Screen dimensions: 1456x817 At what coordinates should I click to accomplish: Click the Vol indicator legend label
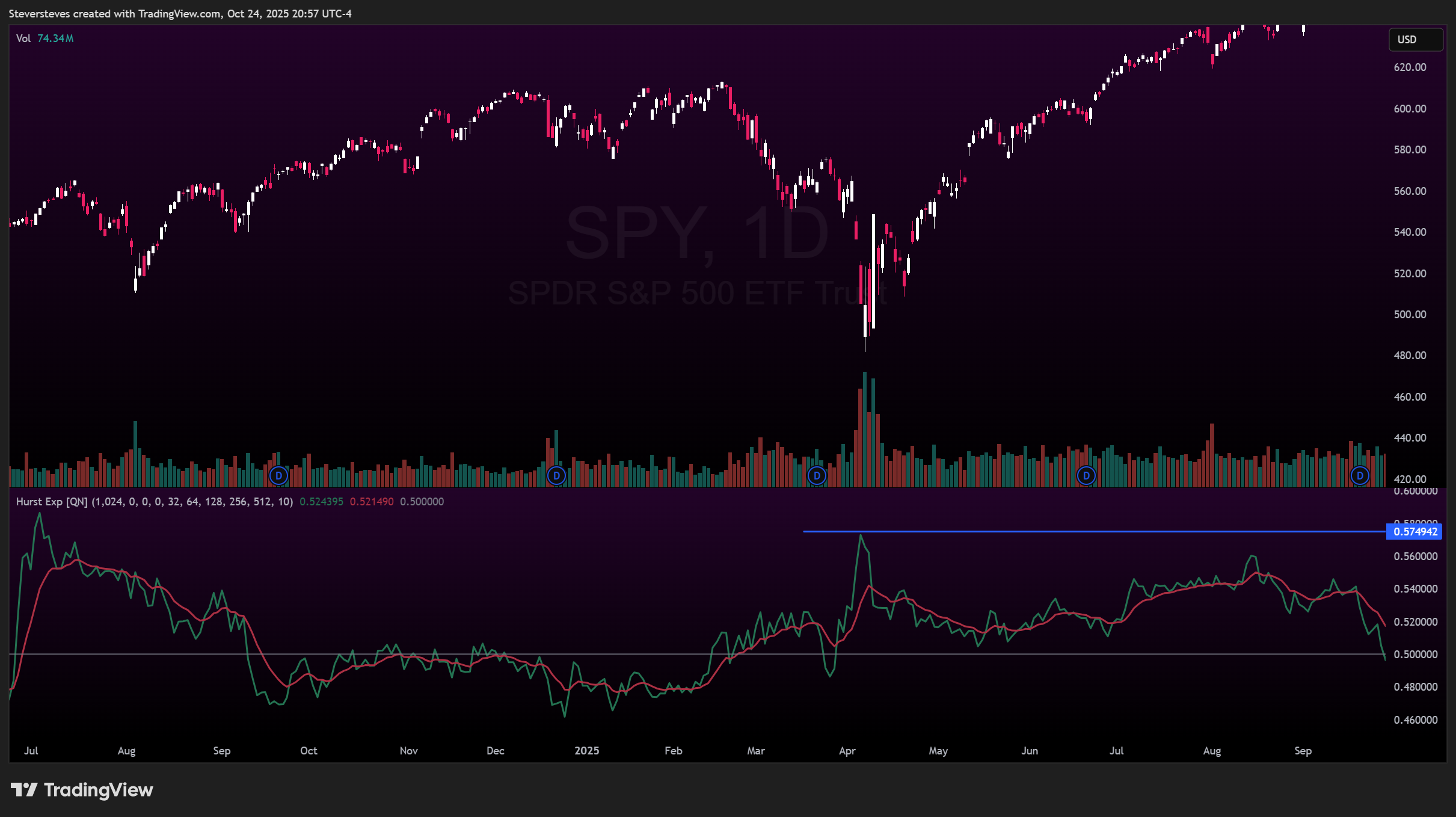23,39
